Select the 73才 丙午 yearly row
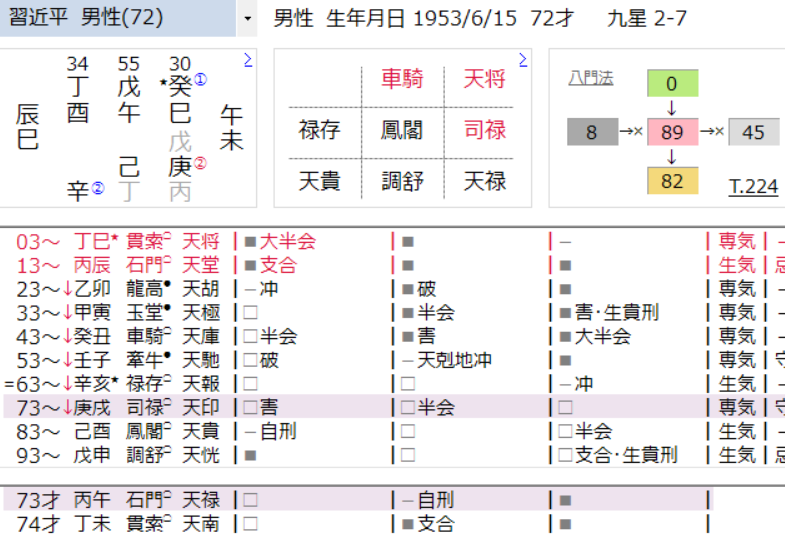Viewport: 785px width, 535px height. click(358, 499)
